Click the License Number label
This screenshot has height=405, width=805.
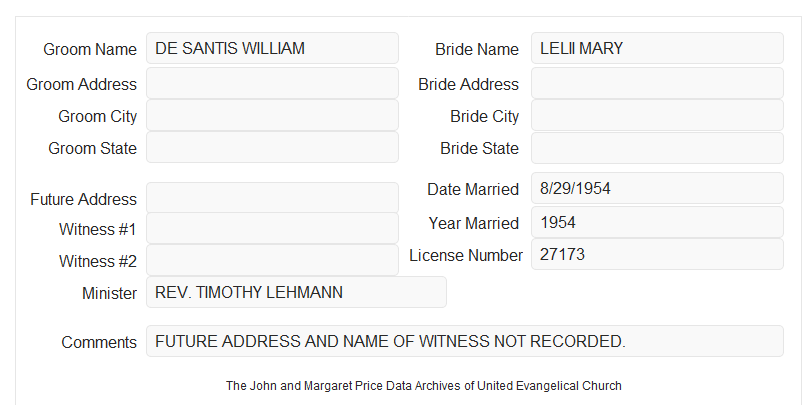coord(466,255)
